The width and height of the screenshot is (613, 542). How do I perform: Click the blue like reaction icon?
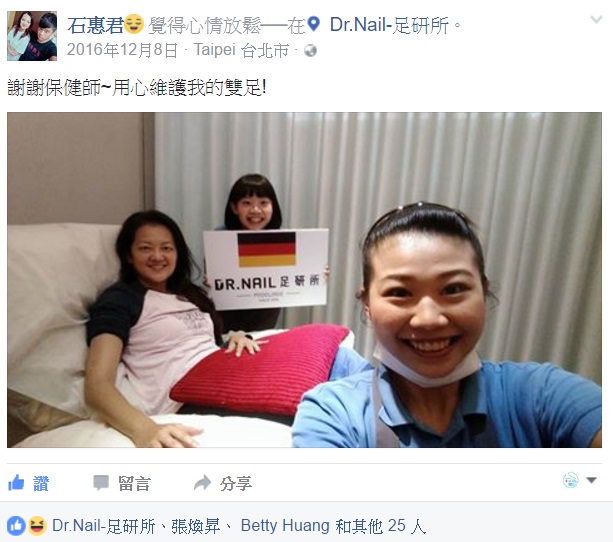point(16,526)
